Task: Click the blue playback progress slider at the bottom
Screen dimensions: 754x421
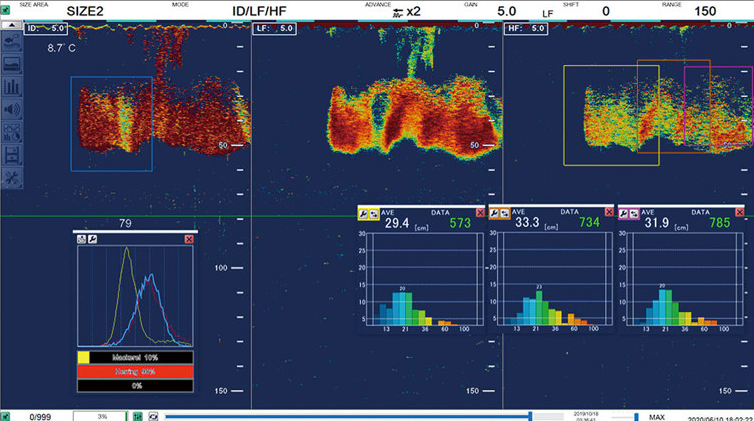Action: (350, 415)
